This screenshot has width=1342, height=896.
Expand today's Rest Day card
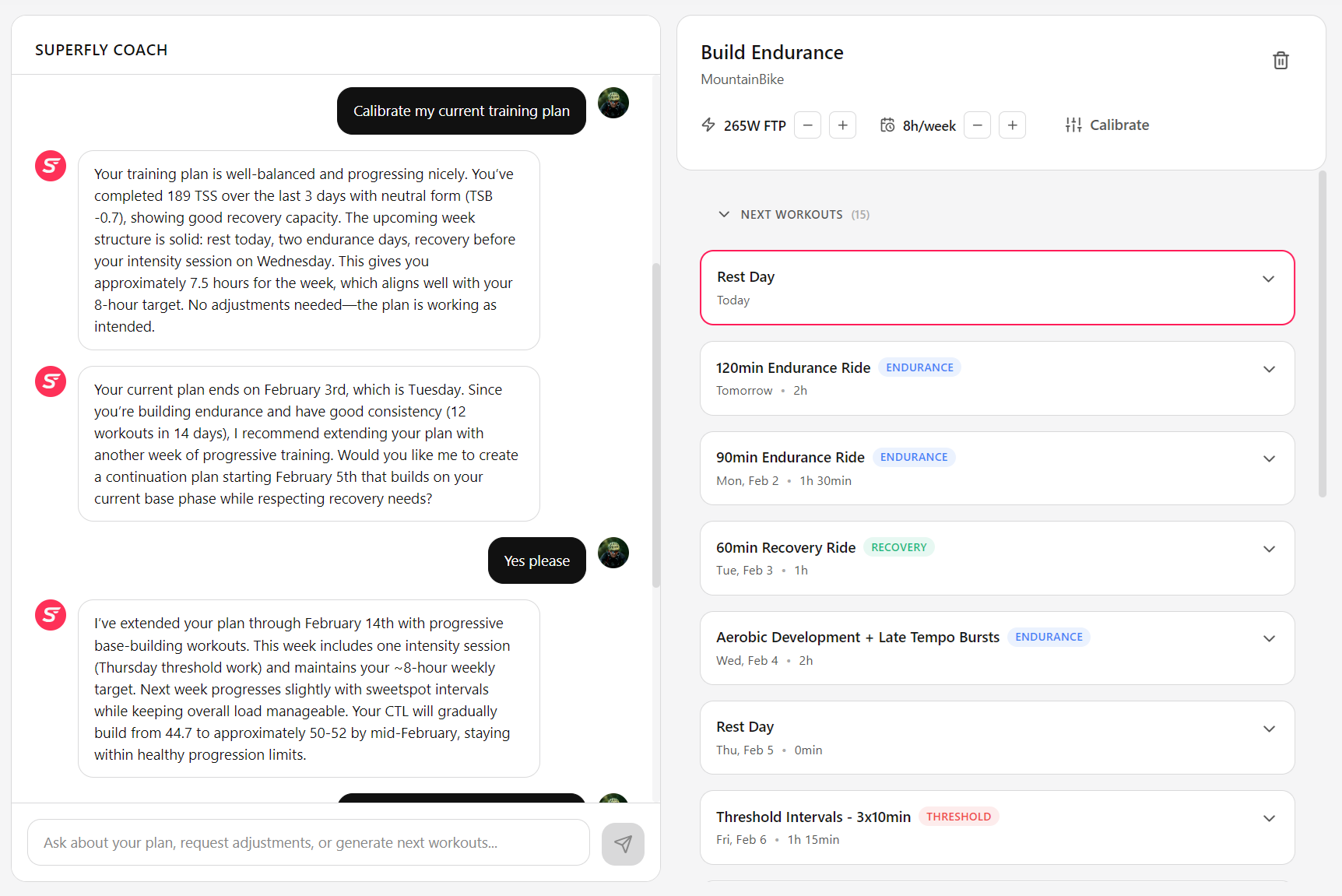1268,278
